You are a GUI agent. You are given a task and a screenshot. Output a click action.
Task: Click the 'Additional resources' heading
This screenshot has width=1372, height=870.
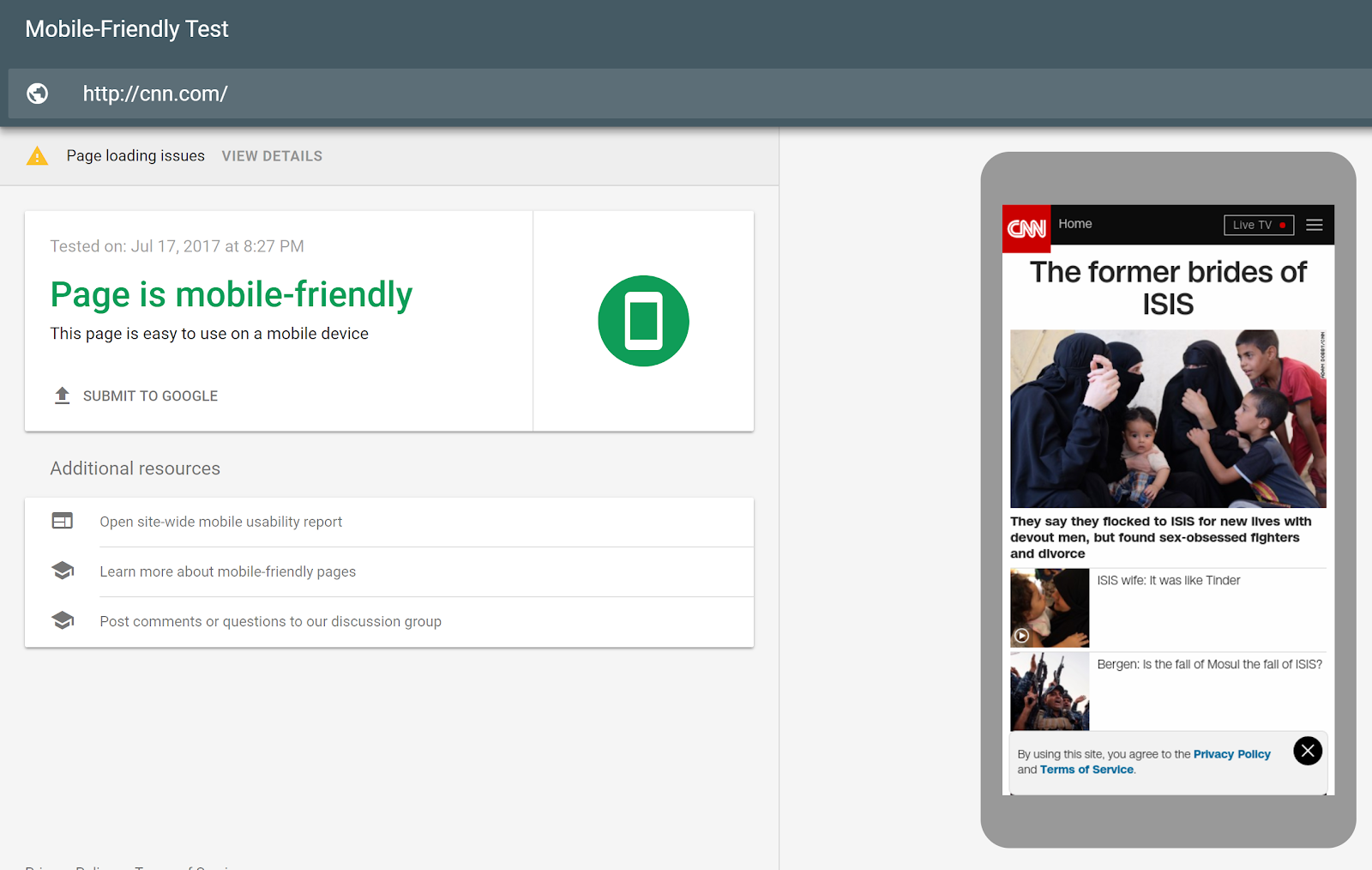[x=135, y=468]
